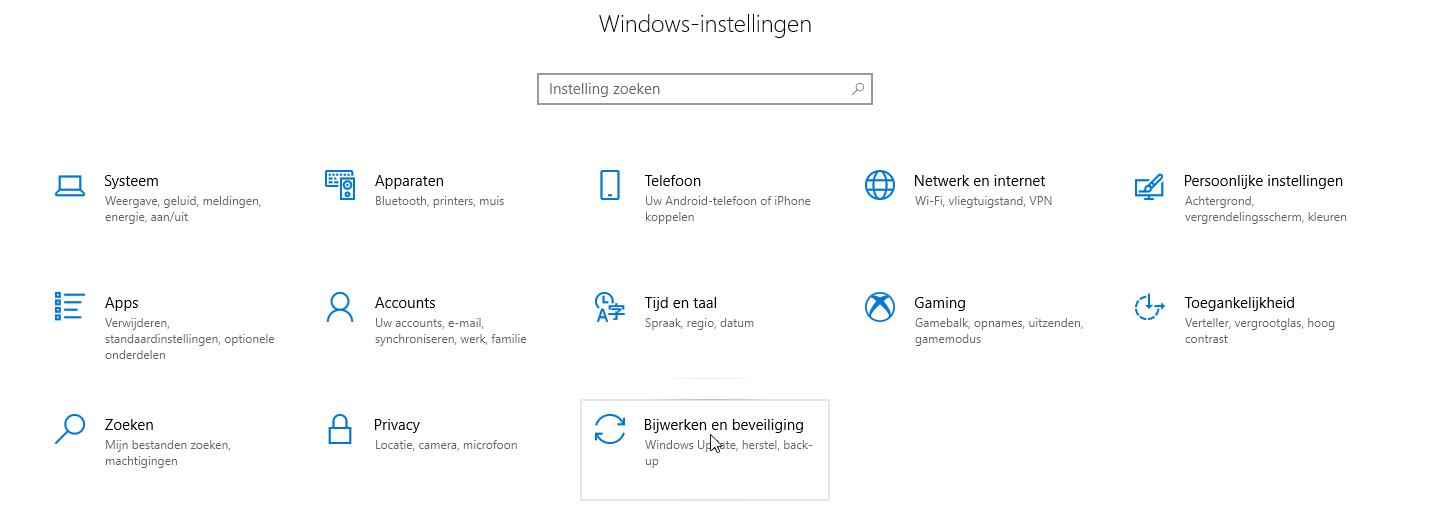Click the Accounts person icon
The width and height of the screenshot is (1438, 518).
(340, 307)
